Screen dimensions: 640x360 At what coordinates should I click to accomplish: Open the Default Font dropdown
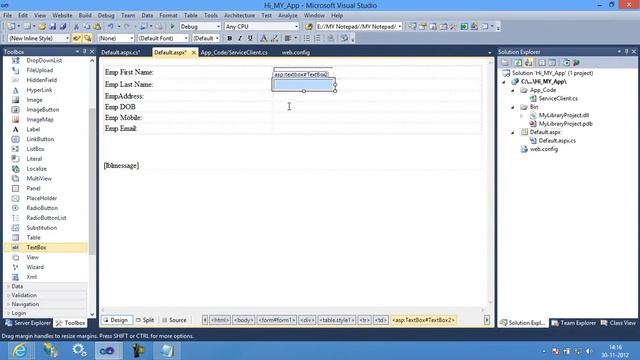point(163,38)
